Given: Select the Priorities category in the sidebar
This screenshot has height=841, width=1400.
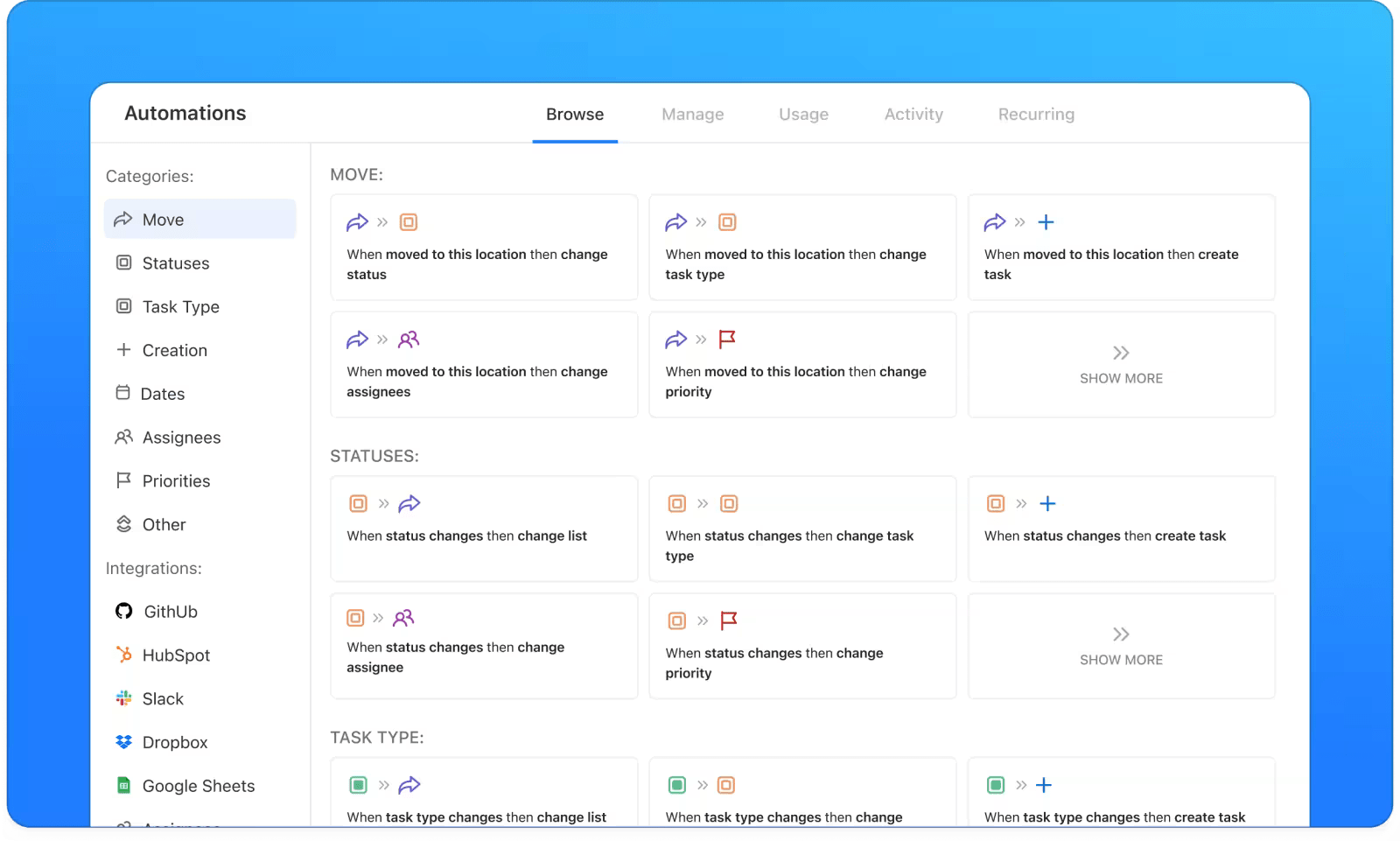Looking at the screenshot, I should click(x=175, y=480).
